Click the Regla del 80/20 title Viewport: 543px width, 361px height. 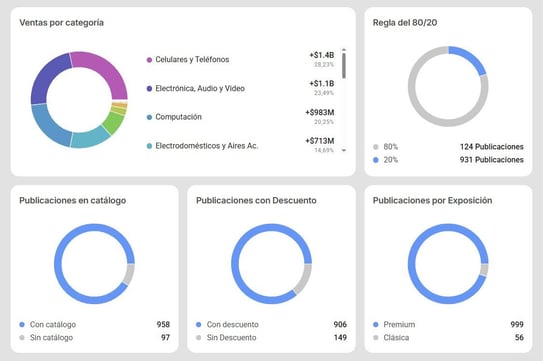[x=405, y=23]
